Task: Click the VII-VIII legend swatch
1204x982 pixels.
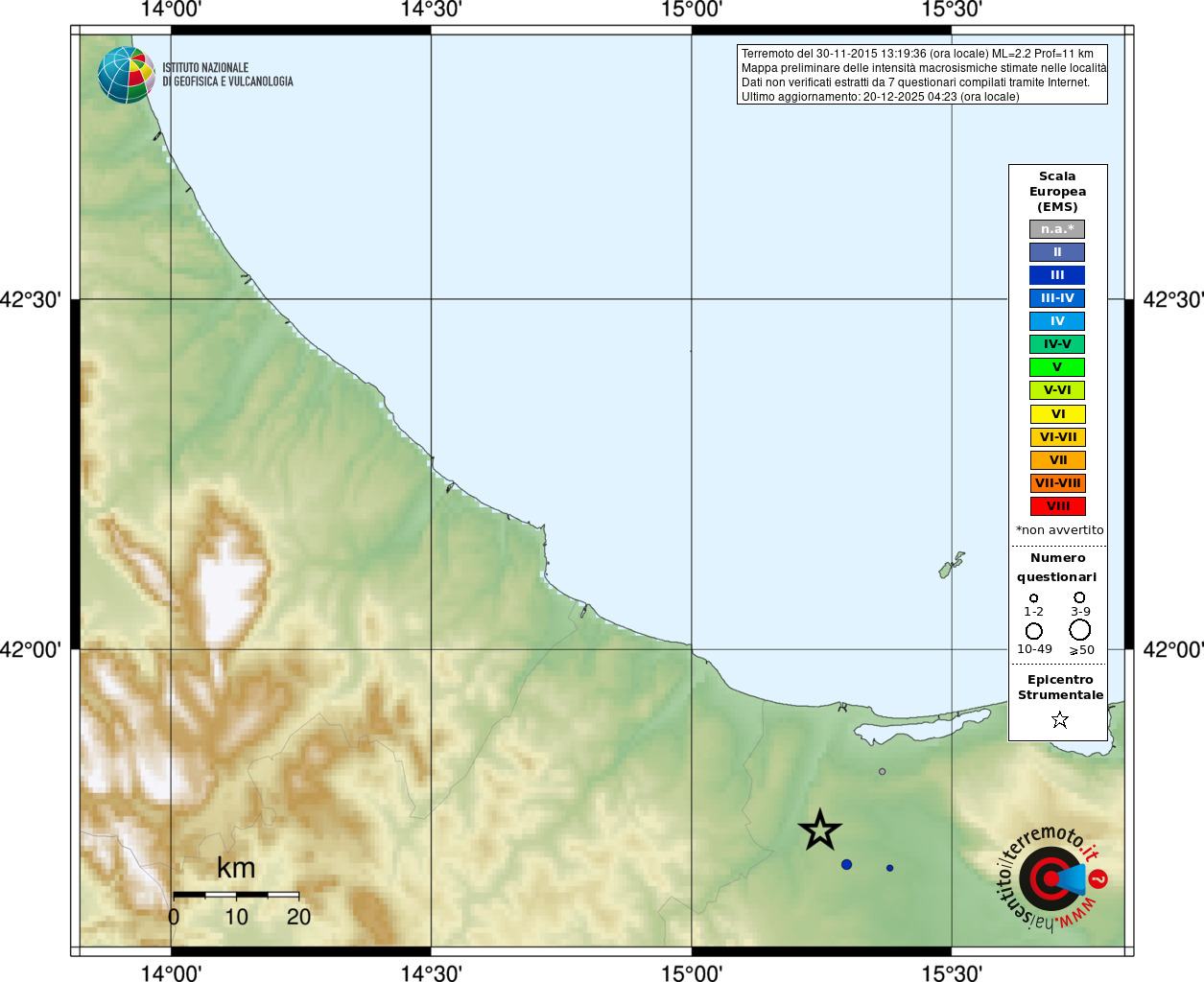Action: [1058, 483]
